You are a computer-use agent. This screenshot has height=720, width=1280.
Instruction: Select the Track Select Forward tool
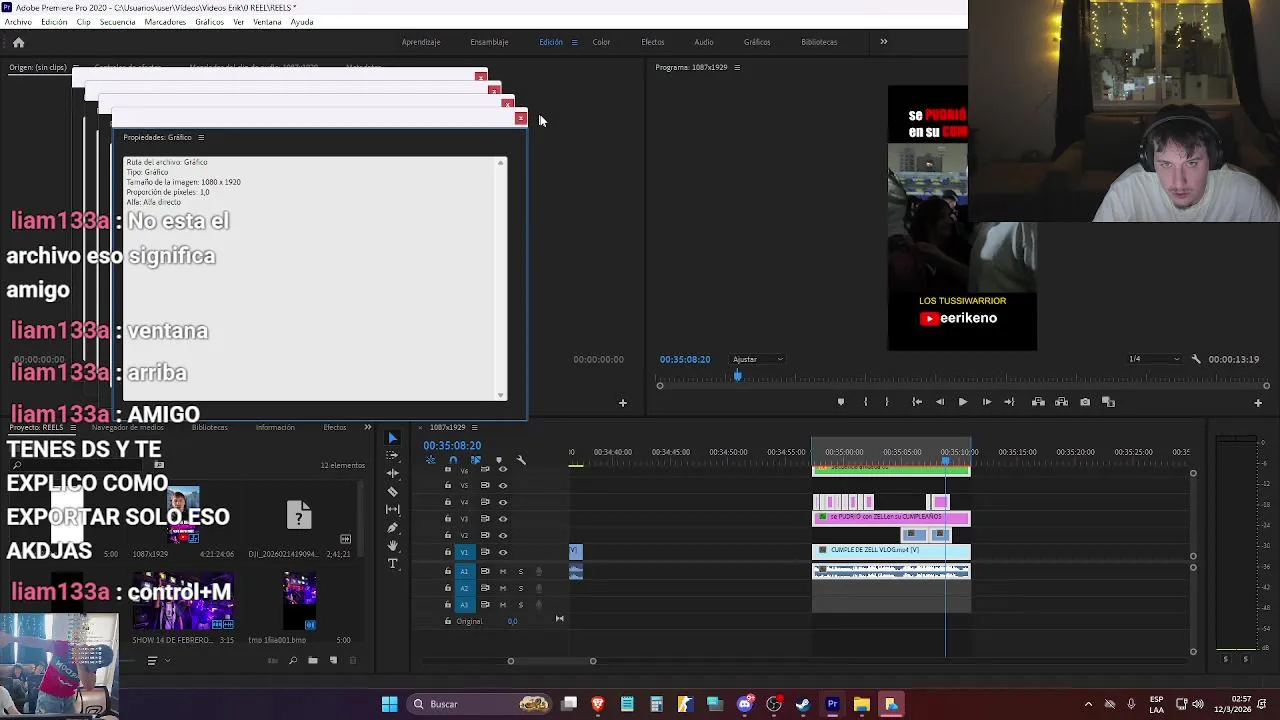[x=392, y=456]
